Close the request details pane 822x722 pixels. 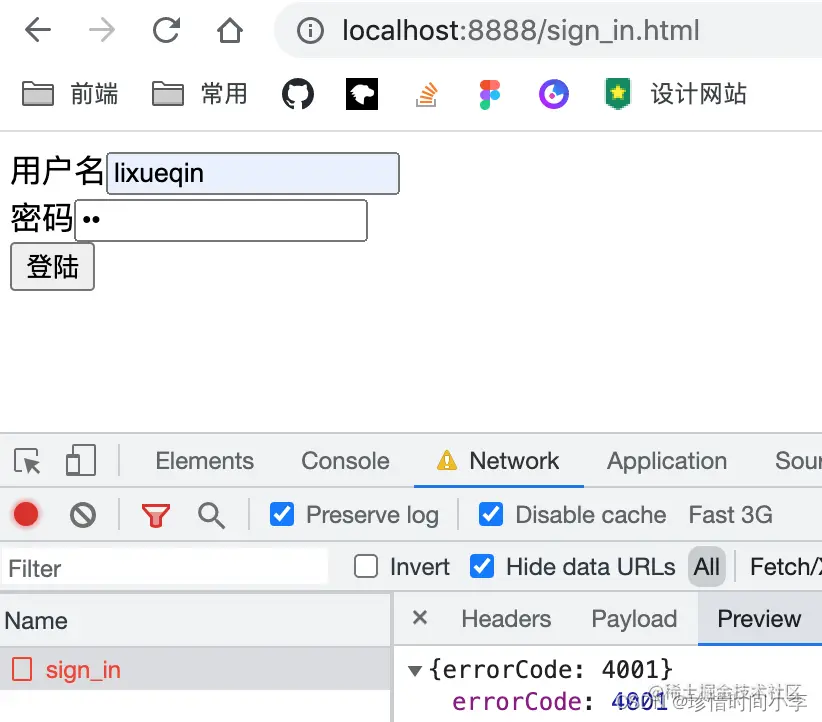pyautogui.click(x=420, y=618)
